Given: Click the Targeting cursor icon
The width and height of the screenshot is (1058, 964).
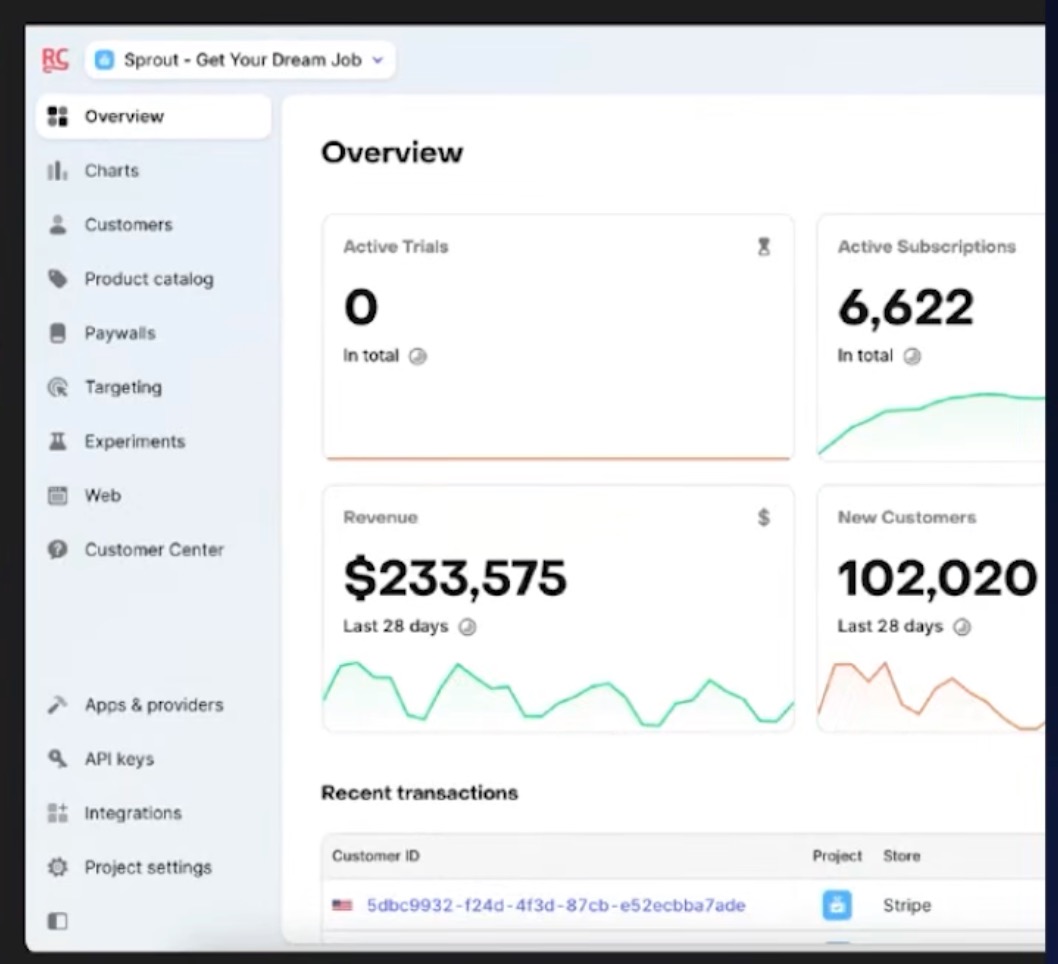Looking at the screenshot, I should (x=57, y=387).
